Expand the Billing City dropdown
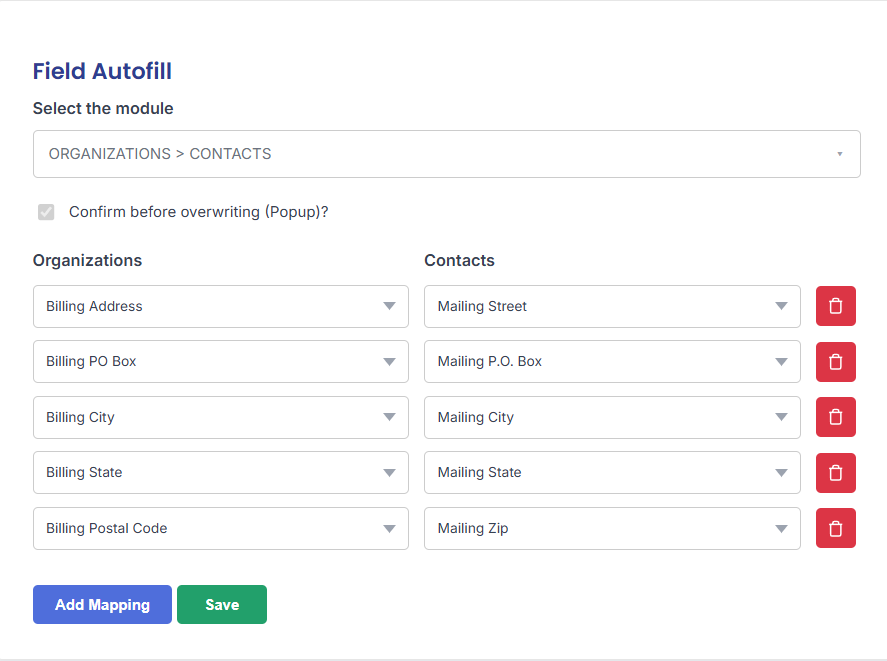 pyautogui.click(x=221, y=417)
